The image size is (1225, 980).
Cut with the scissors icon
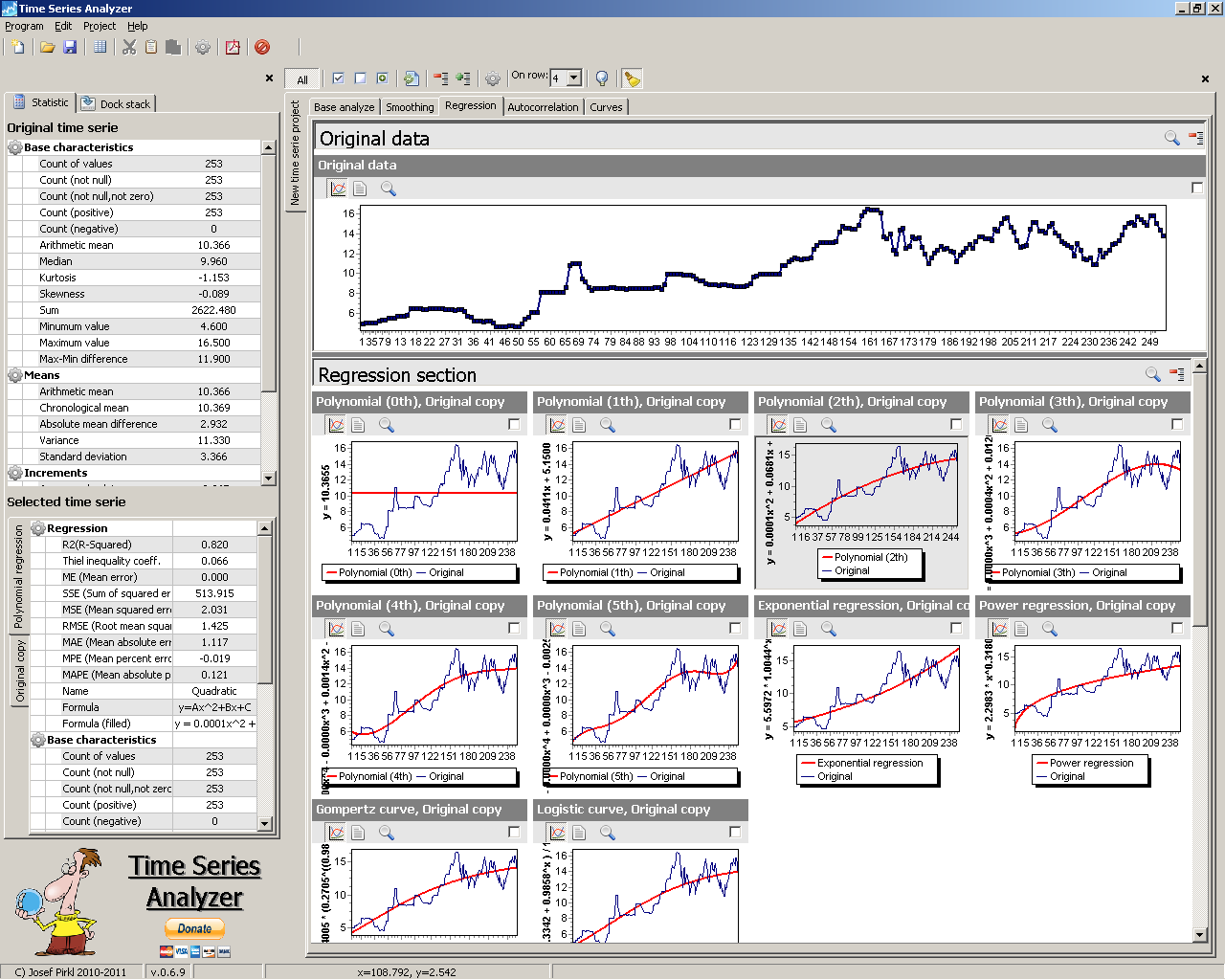coord(129,47)
